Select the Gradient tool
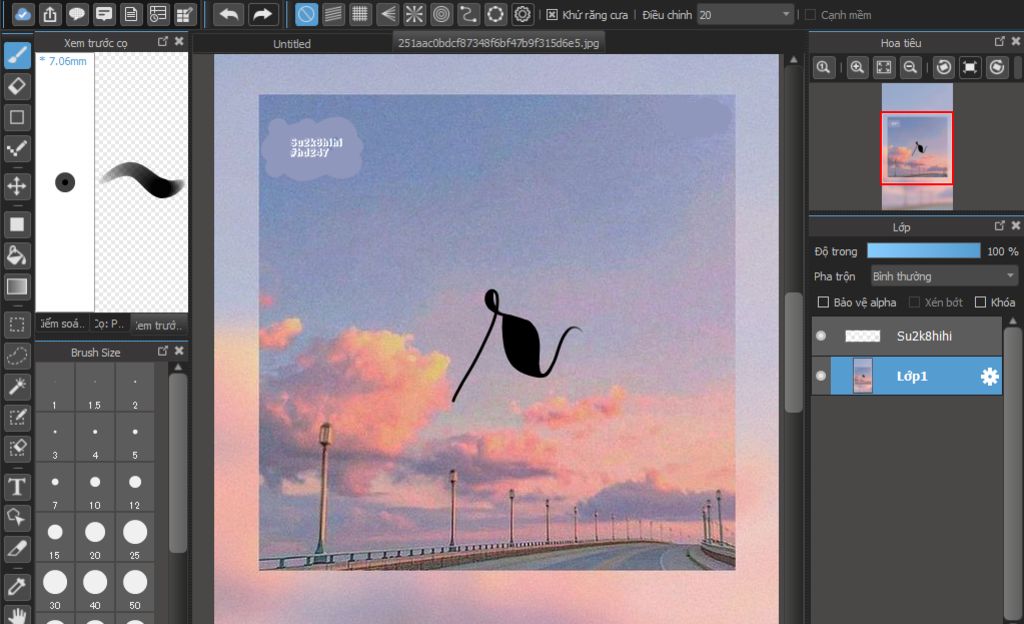The image size is (1024, 624). 17,287
